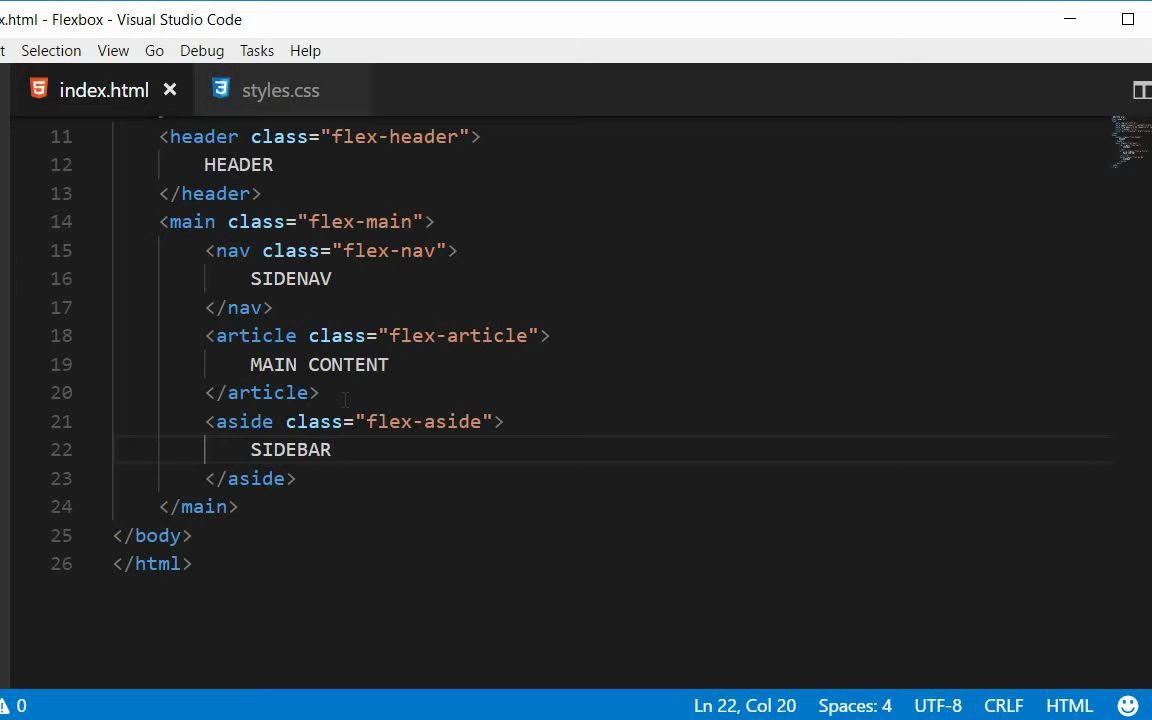Open the feedback smiley icon

(x=1127, y=706)
